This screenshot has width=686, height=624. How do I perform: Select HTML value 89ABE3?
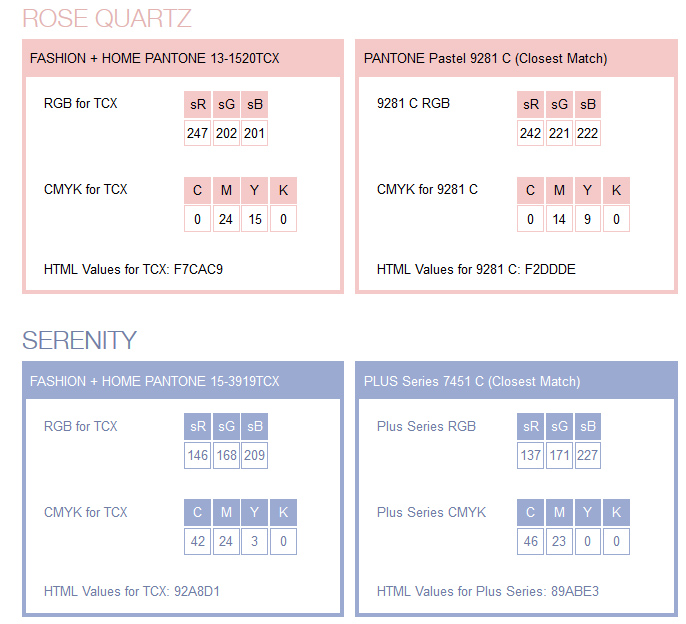[x=575, y=592]
